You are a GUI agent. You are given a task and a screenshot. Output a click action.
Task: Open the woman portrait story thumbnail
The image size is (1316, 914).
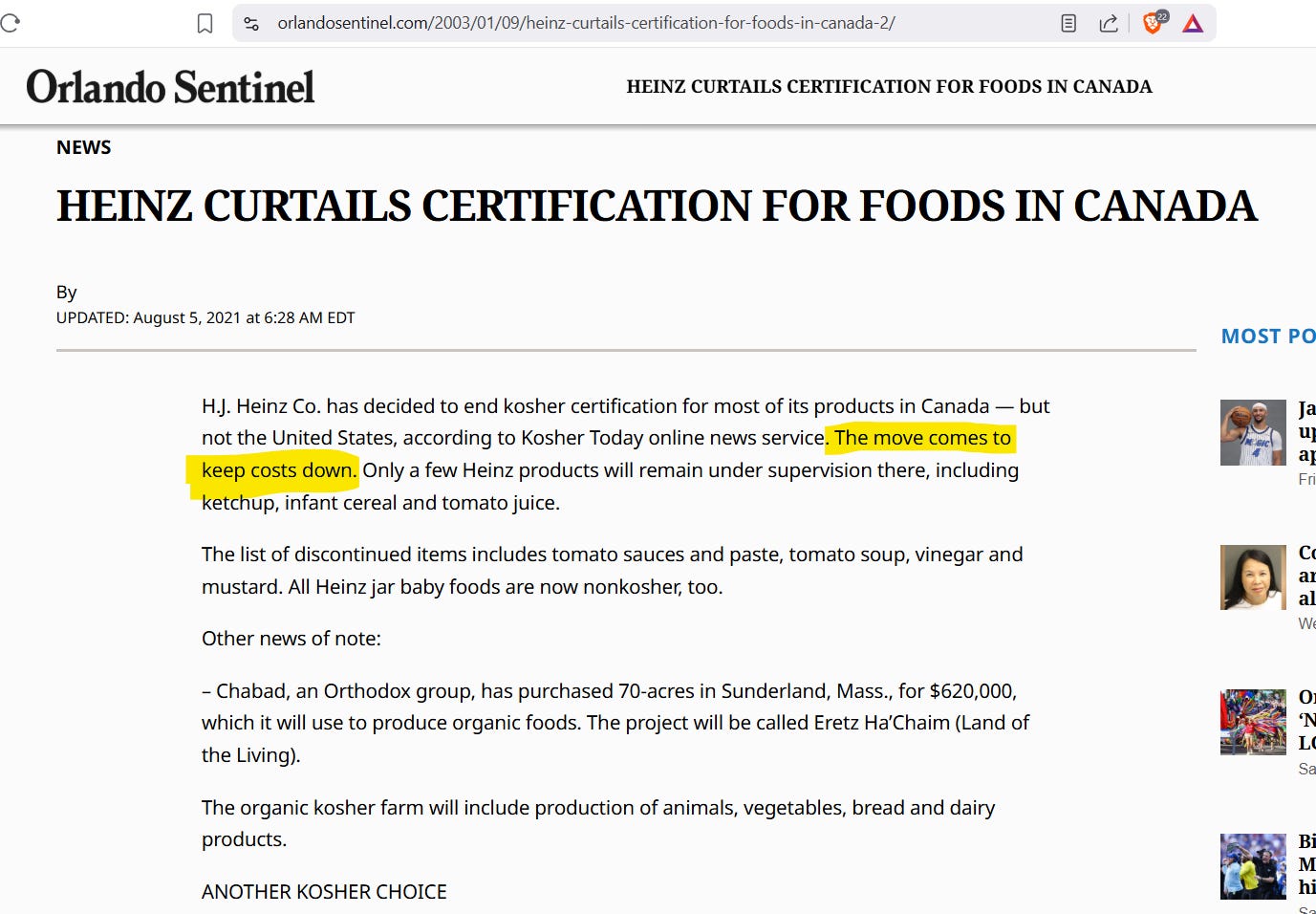tap(1253, 577)
